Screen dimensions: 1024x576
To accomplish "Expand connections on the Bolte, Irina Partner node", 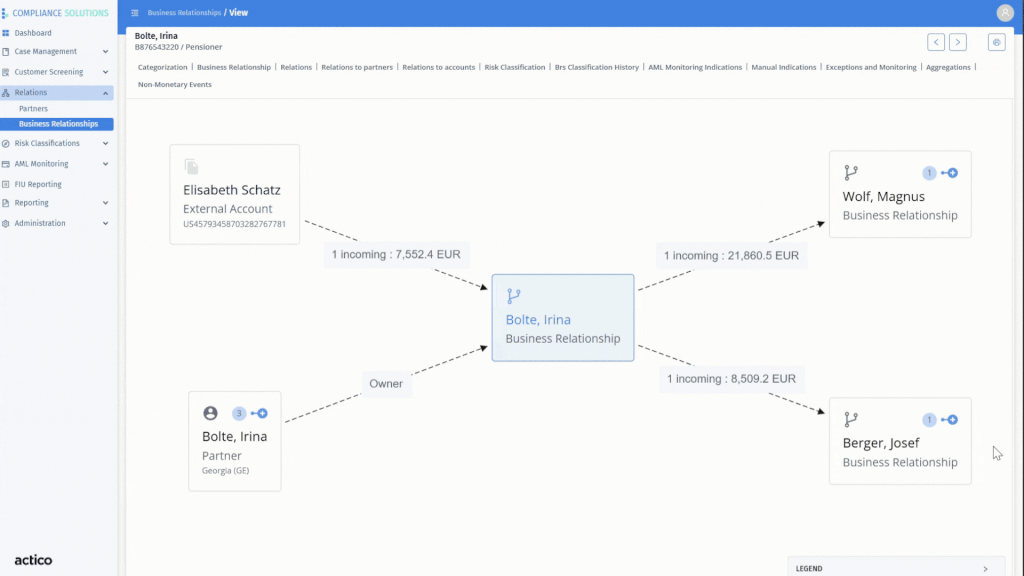I will (x=262, y=413).
